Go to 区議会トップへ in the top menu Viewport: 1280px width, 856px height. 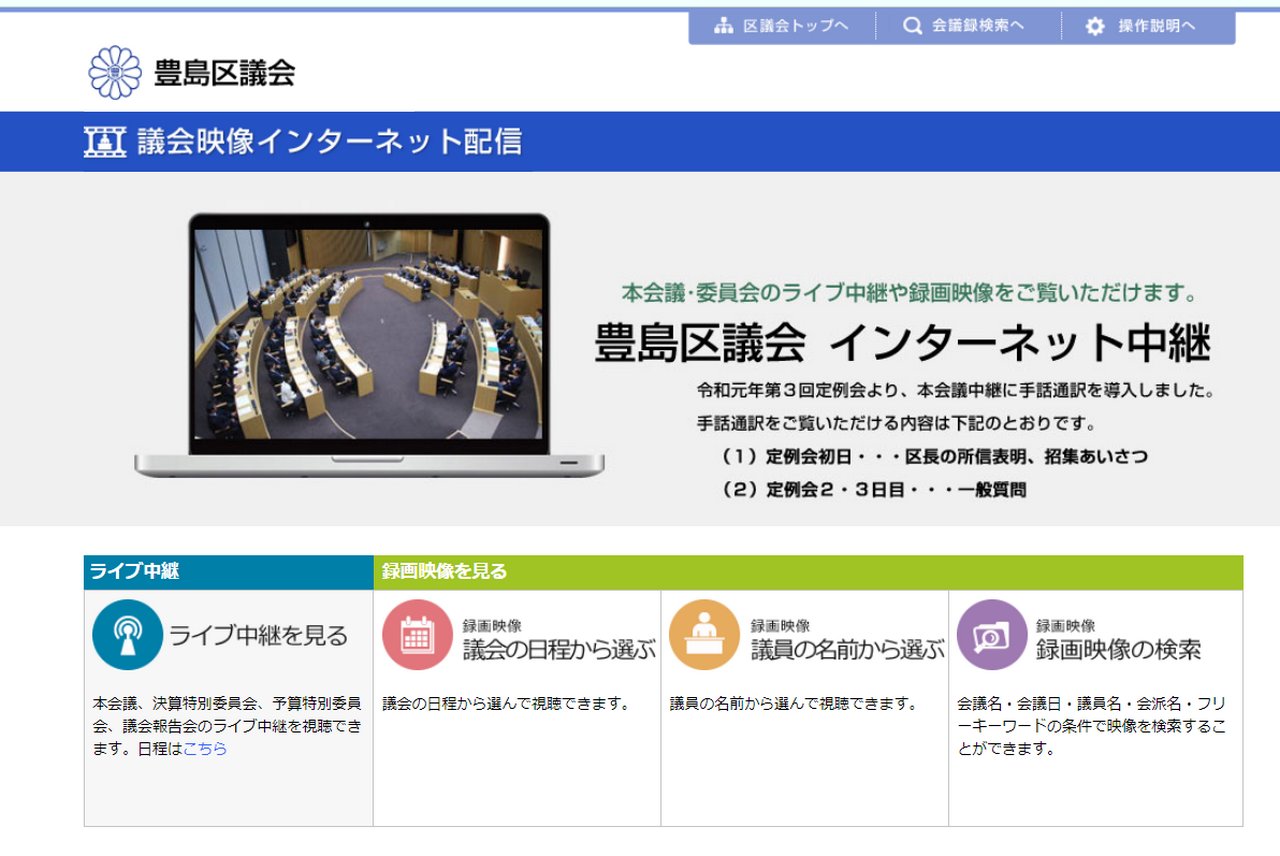coord(795,27)
